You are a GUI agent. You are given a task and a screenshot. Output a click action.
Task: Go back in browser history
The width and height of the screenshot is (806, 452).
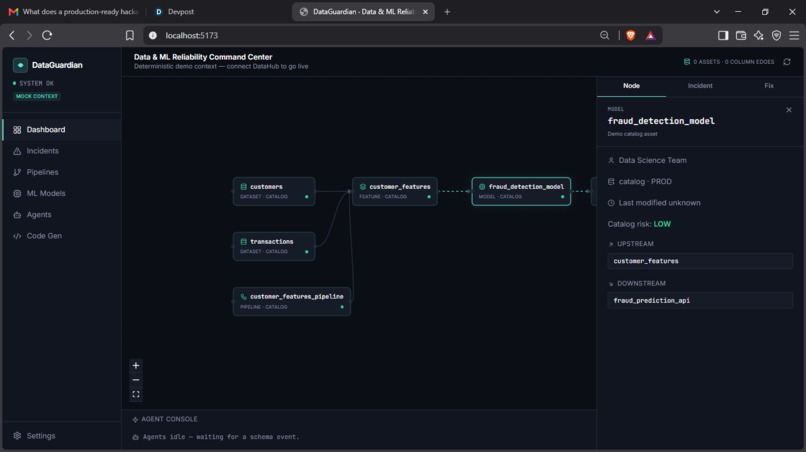[12, 35]
